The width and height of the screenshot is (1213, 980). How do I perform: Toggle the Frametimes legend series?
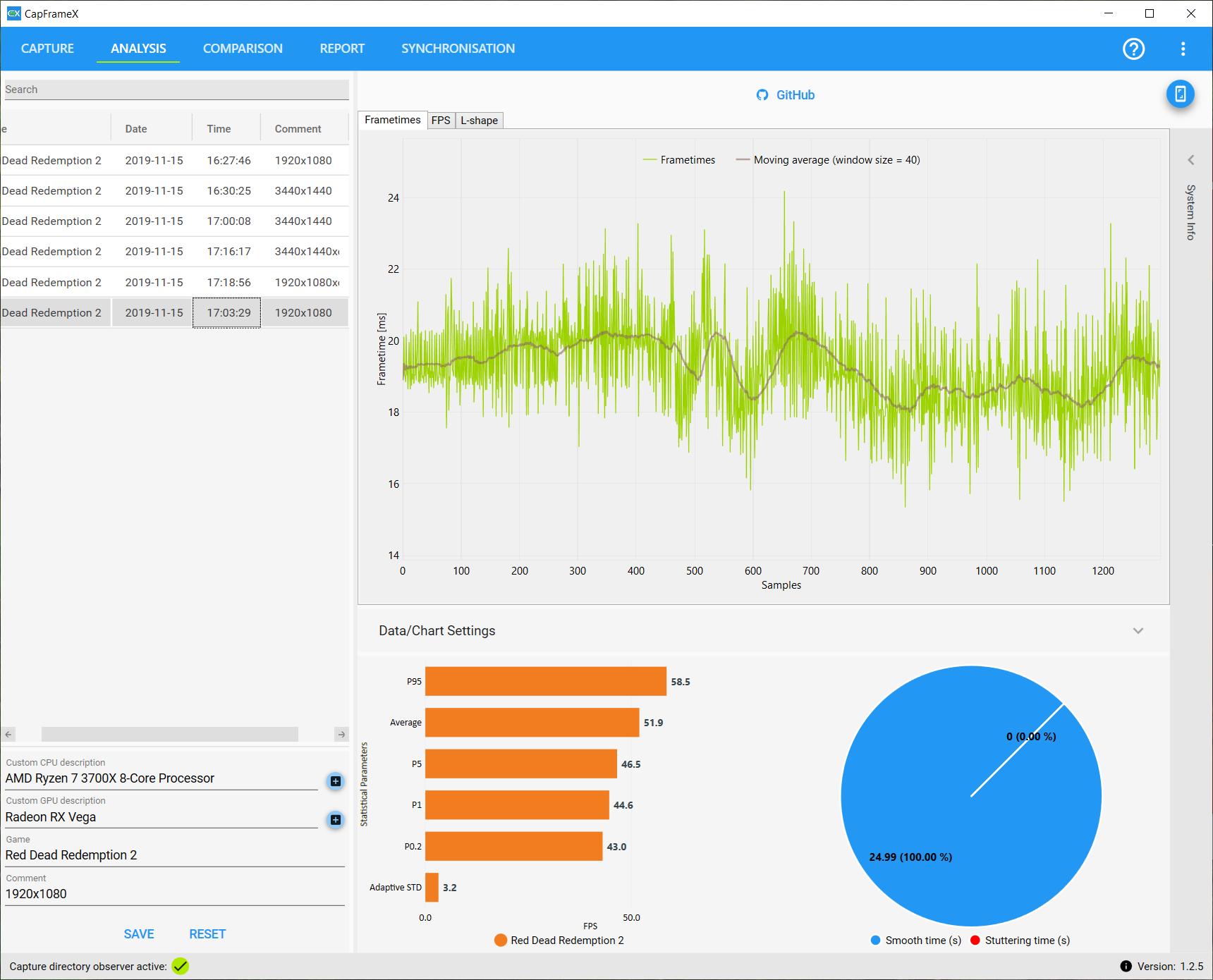(678, 160)
